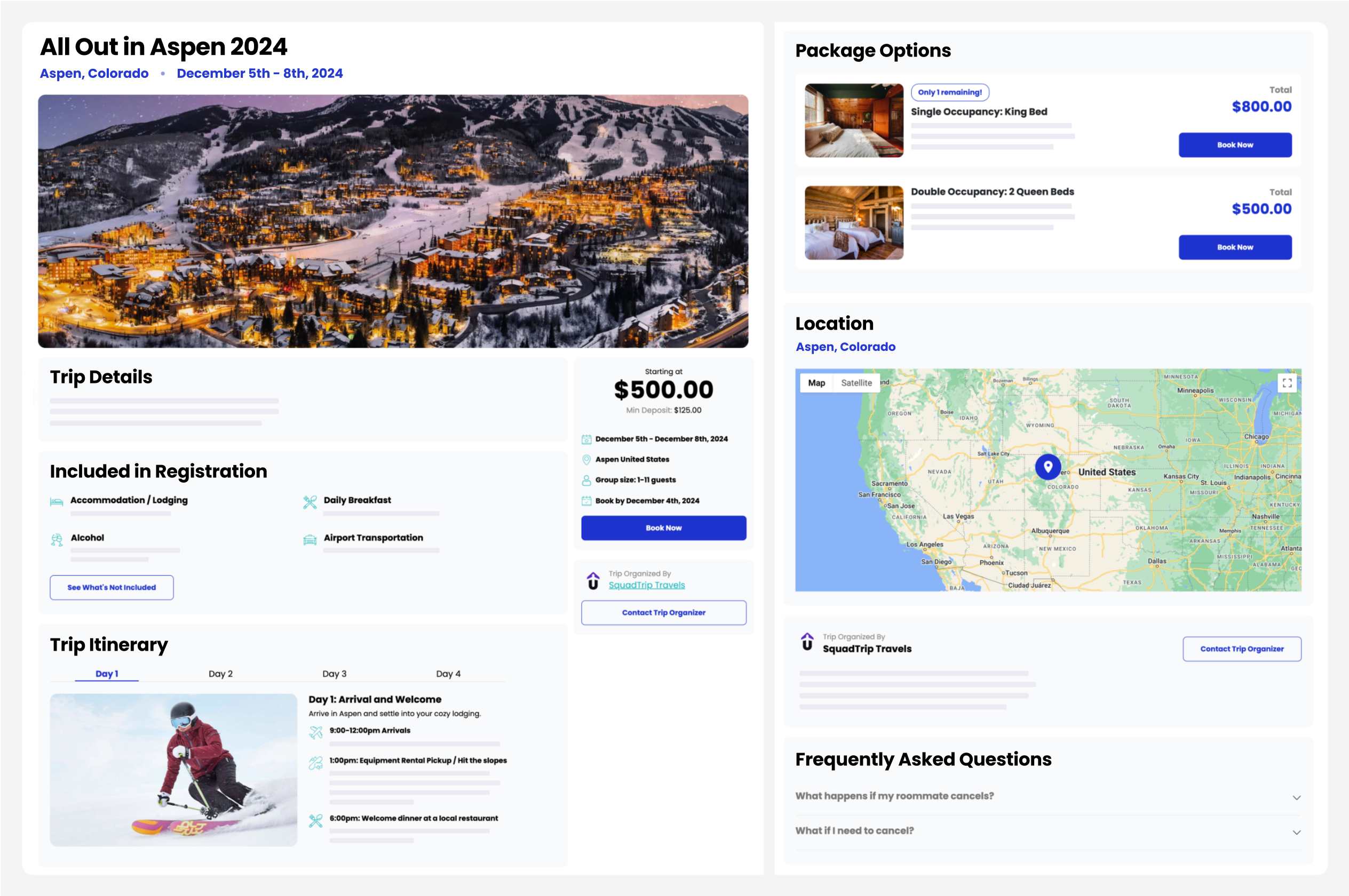Click the group size person icon
The image size is (1349, 896).
coord(586,480)
